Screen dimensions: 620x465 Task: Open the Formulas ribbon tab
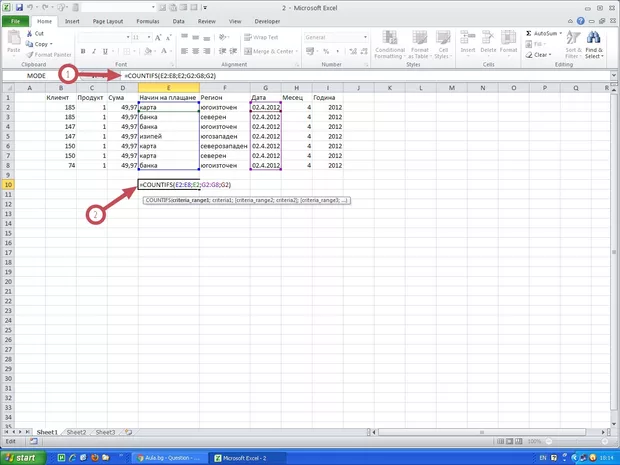(149, 20)
